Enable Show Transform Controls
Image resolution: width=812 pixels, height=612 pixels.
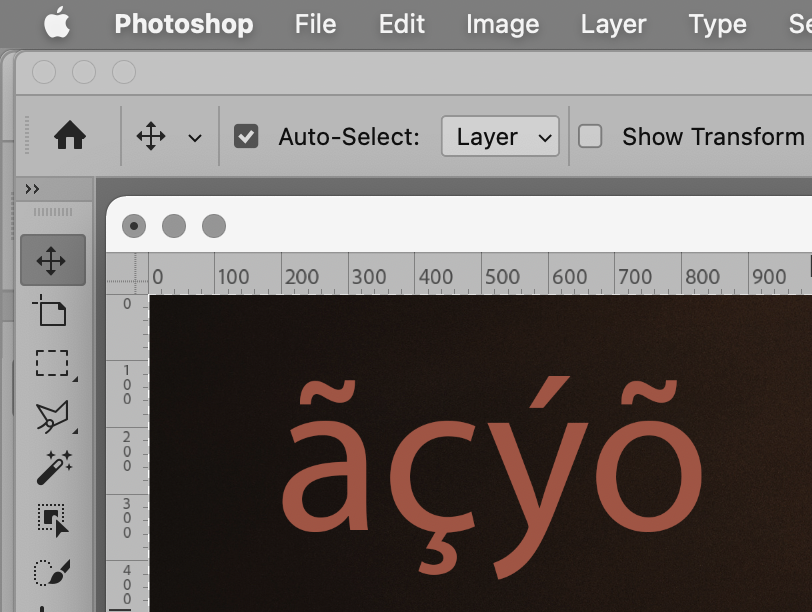(590, 136)
